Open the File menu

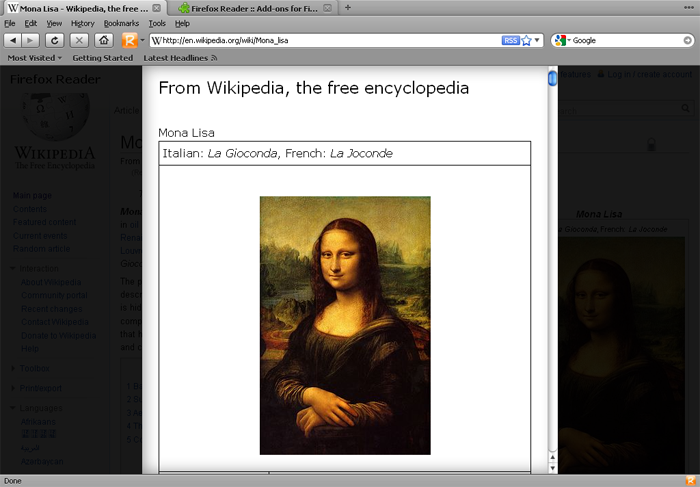[x=9, y=23]
